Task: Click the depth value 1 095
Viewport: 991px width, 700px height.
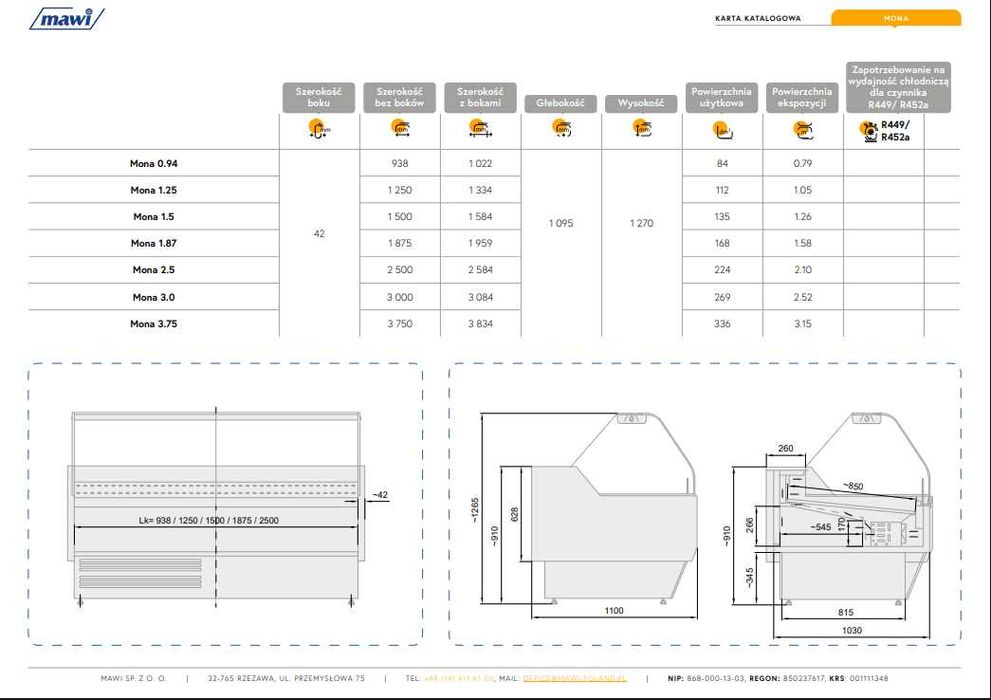Action: coord(561,224)
